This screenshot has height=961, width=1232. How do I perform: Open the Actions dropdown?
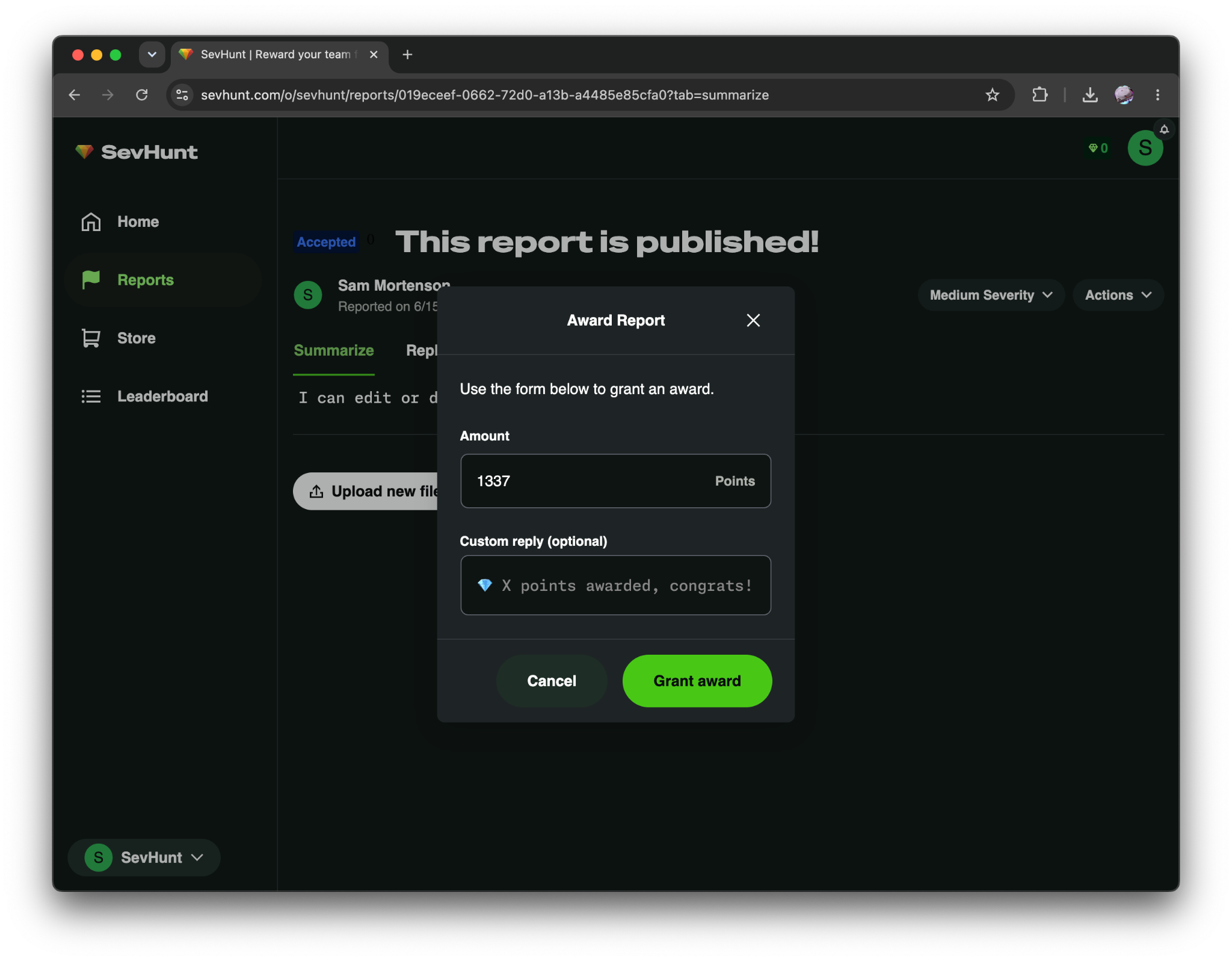tap(1118, 295)
